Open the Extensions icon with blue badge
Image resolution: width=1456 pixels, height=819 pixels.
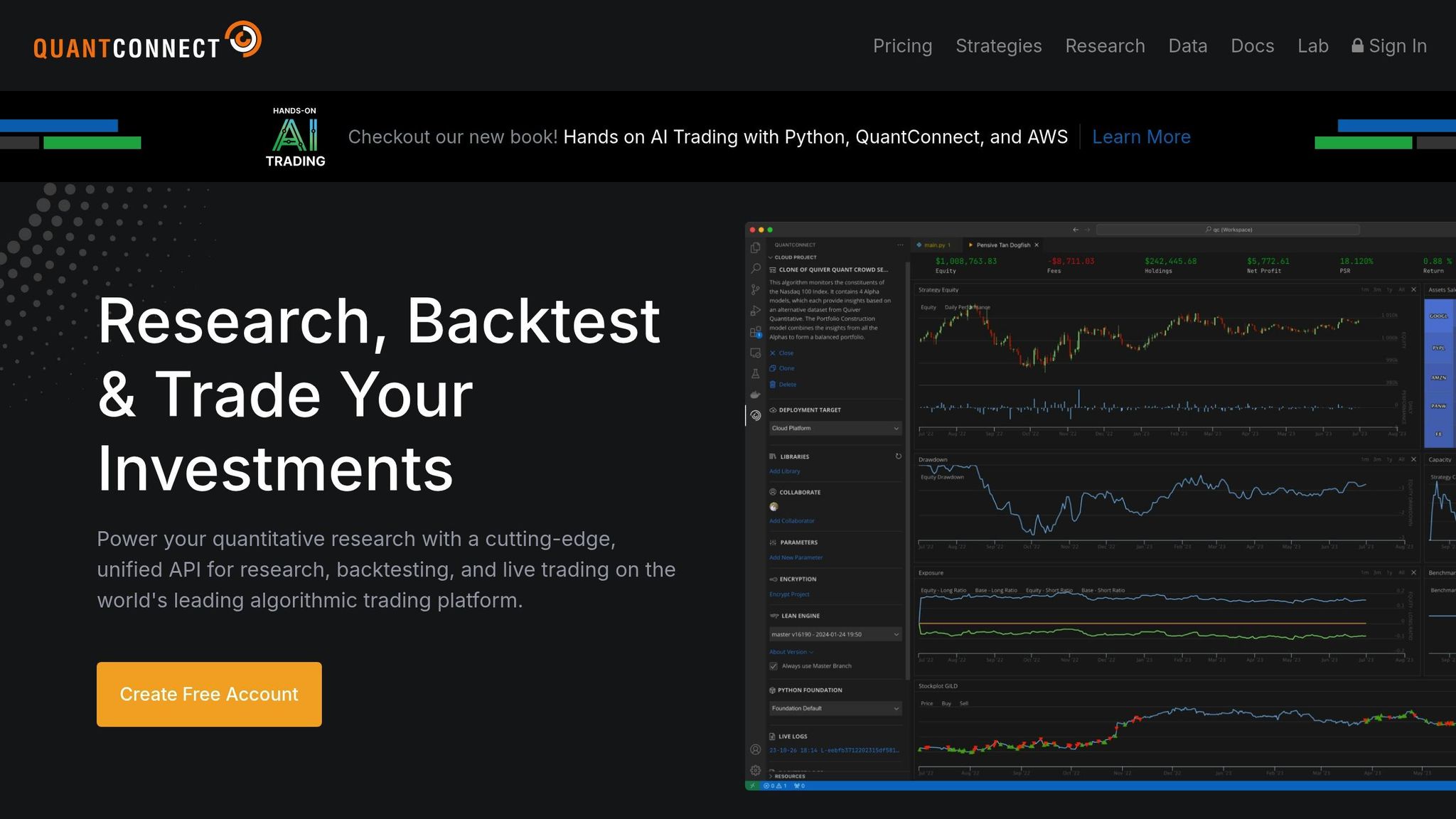[x=755, y=332]
